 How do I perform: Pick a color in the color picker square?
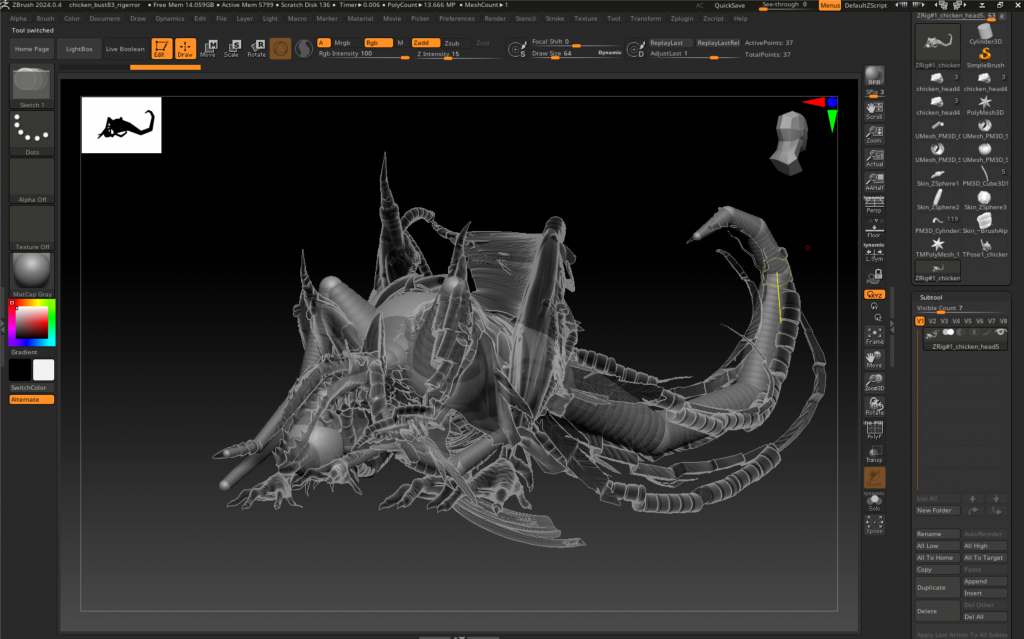coord(31,322)
